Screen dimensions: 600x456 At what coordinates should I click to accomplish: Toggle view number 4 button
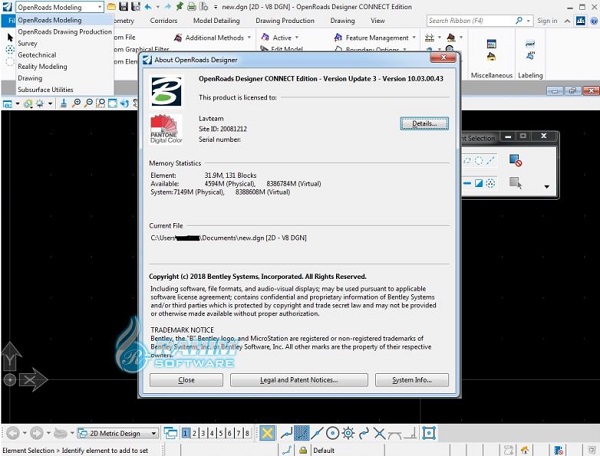(212, 433)
